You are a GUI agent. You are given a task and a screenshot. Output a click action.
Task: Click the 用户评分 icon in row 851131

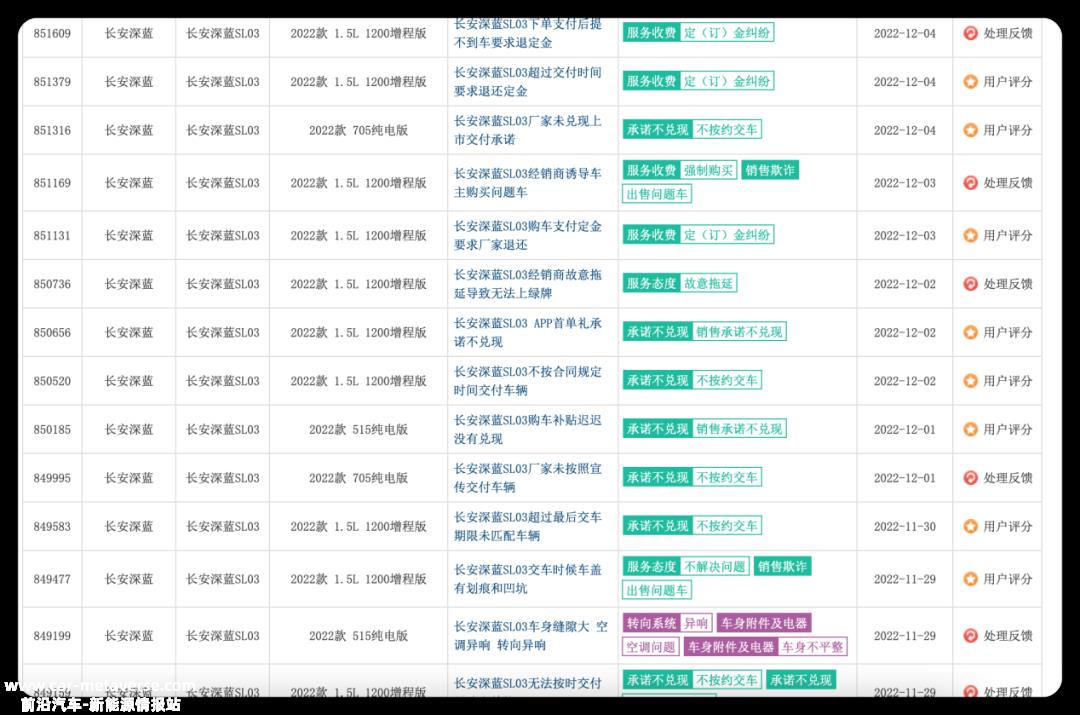click(x=970, y=235)
